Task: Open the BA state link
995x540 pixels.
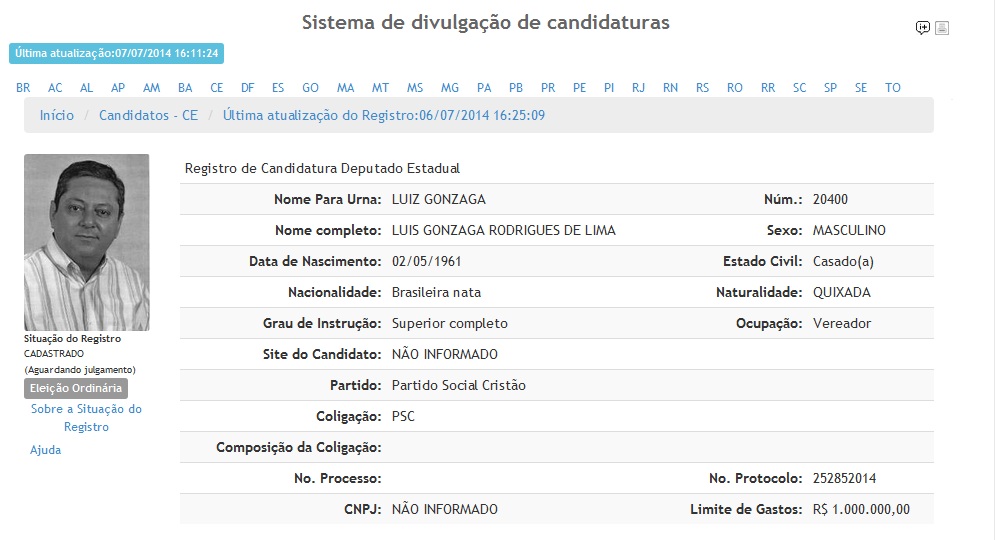Action: click(185, 88)
